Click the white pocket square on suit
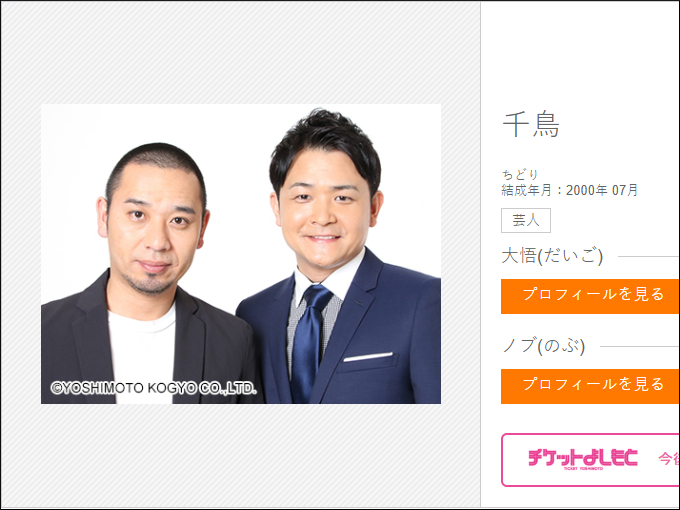 coord(368,357)
